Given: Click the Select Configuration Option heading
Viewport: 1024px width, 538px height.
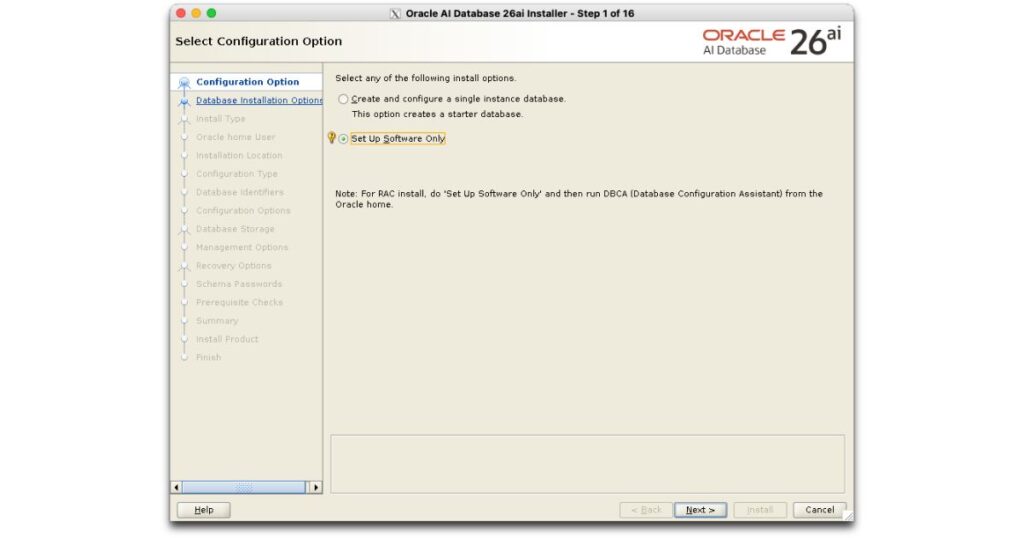Looking at the screenshot, I should (259, 41).
